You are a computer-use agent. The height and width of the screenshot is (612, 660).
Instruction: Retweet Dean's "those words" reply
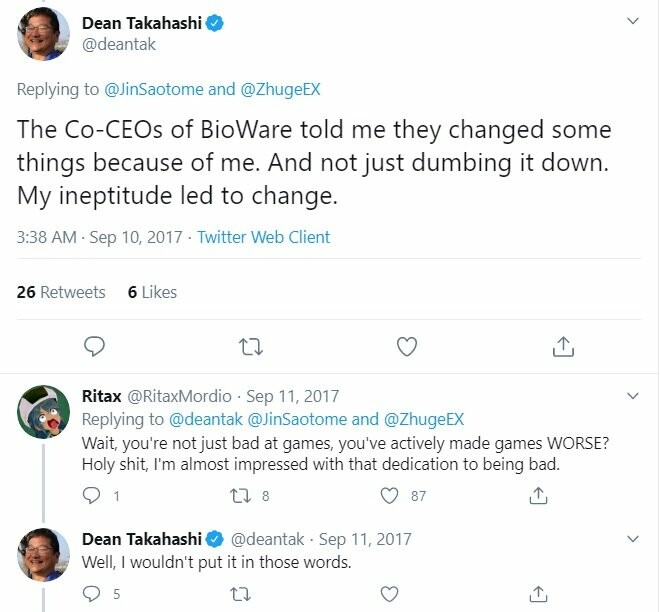pyautogui.click(x=240, y=594)
